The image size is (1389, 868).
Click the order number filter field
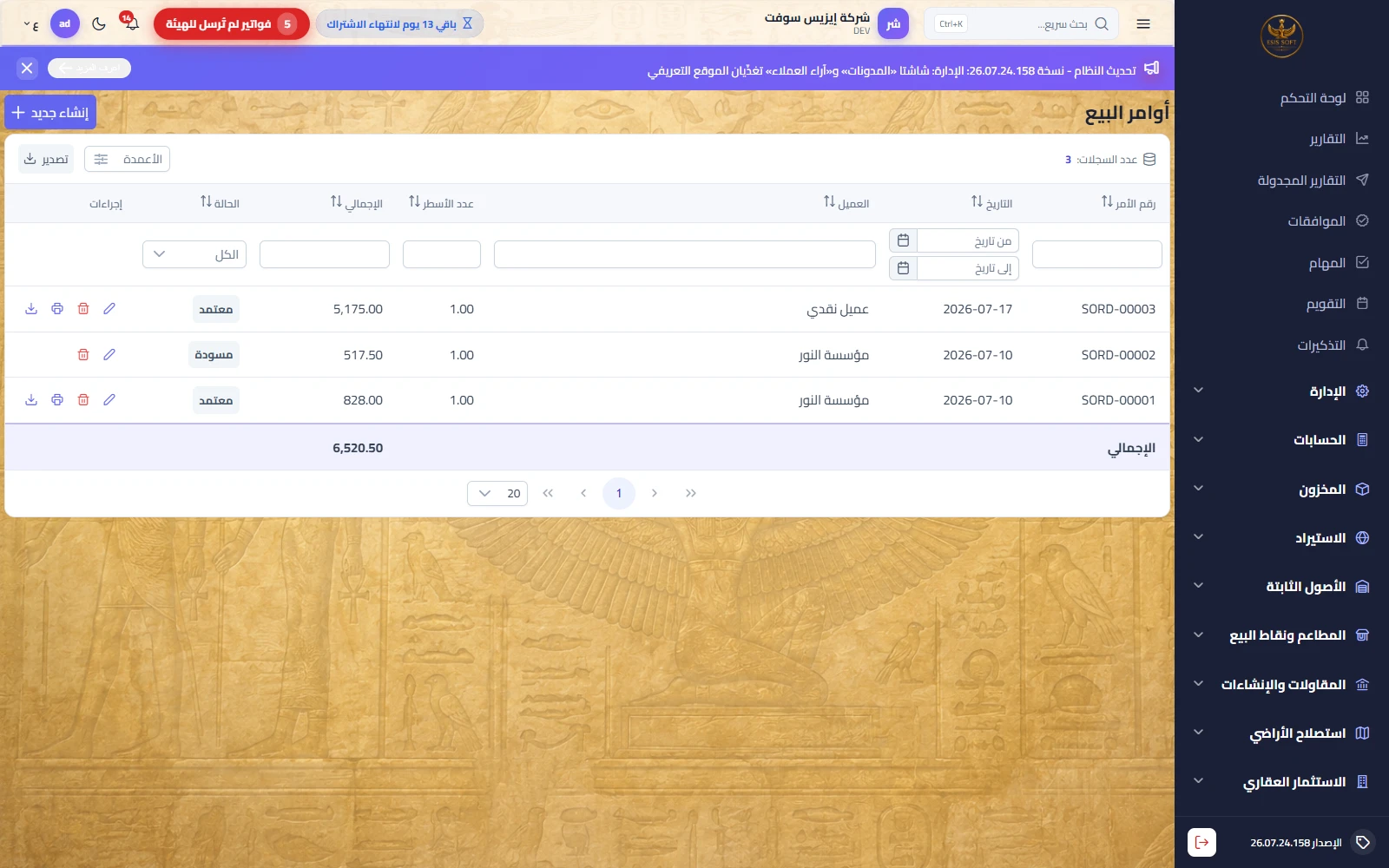[1097, 254]
